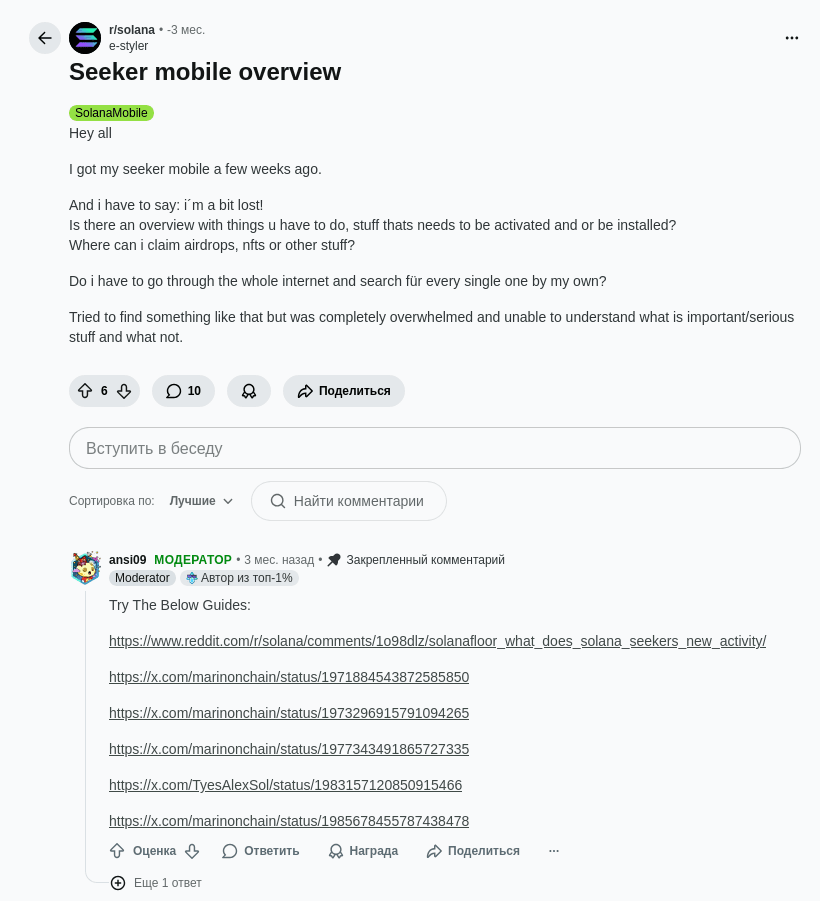Click the back arrow button
The width and height of the screenshot is (820, 901).
45,38
